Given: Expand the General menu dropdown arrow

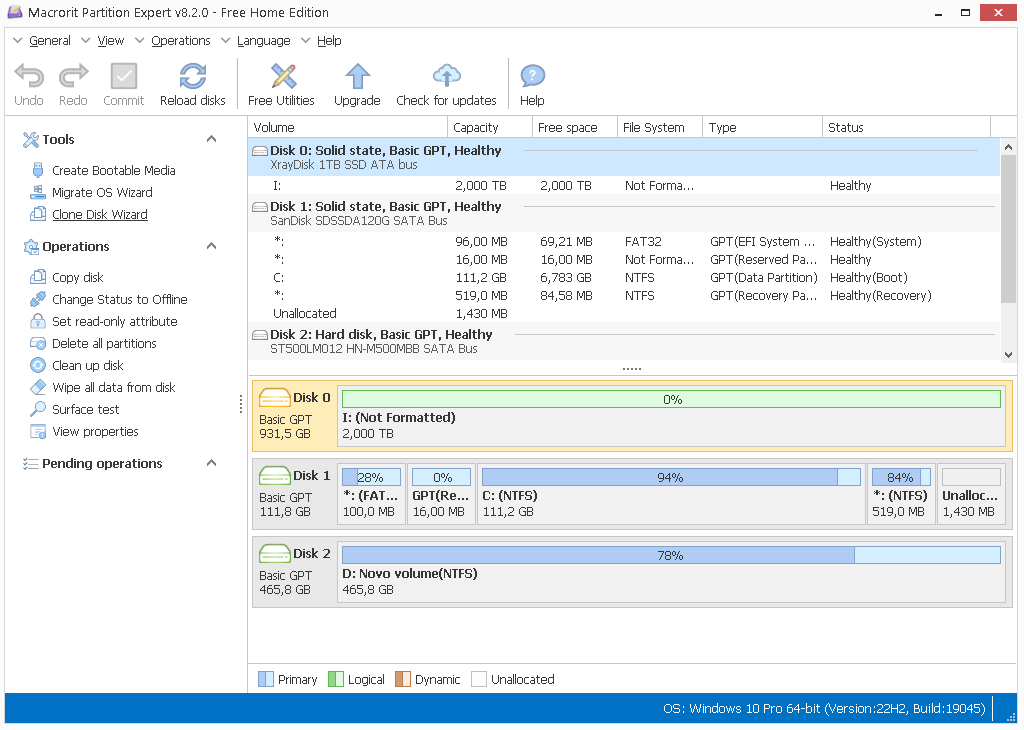Looking at the screenshot, I should [18, 40].
